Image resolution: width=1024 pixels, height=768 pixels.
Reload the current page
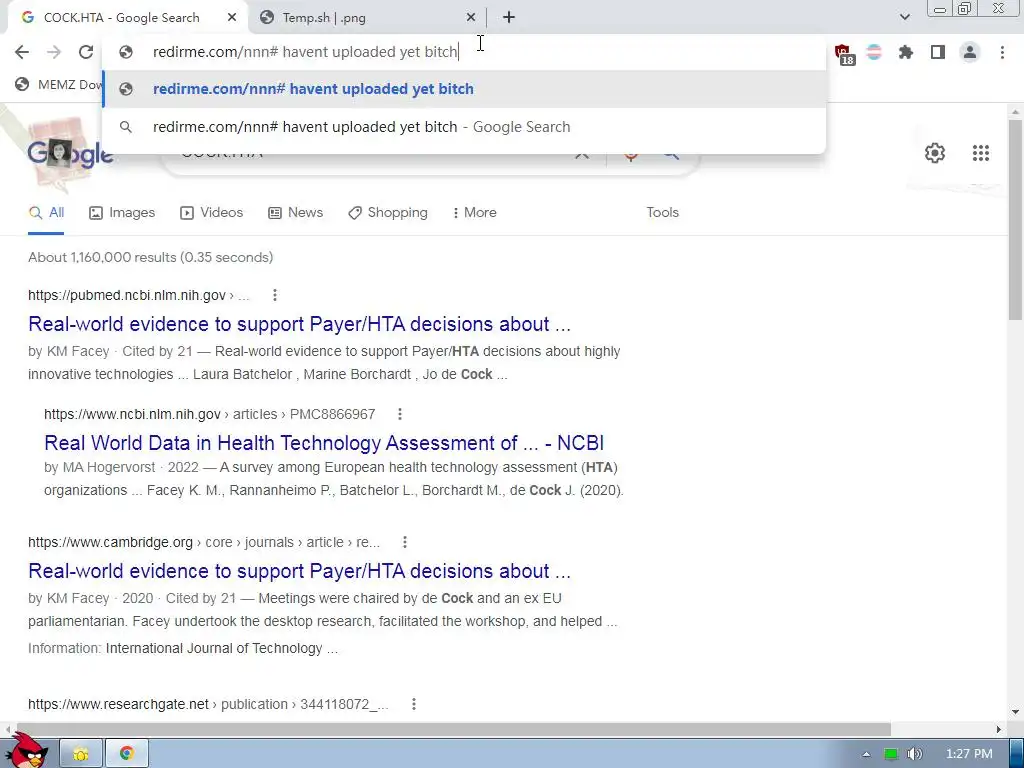pos(86,52)
